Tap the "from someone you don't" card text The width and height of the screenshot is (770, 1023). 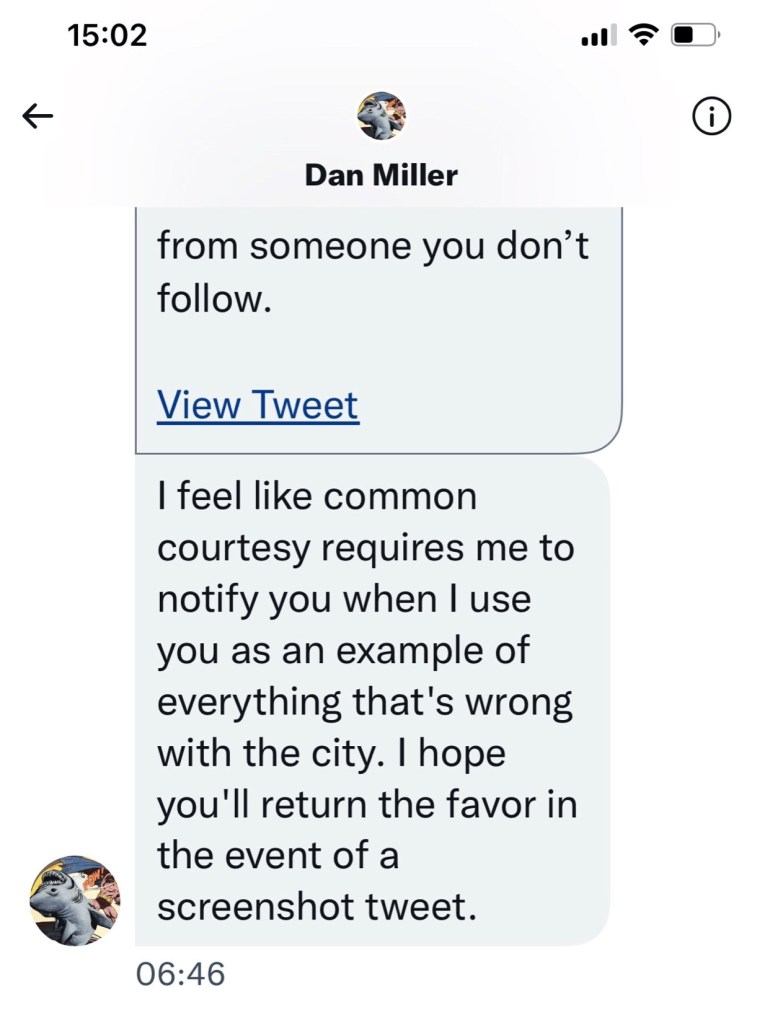(x=373, y=246)
